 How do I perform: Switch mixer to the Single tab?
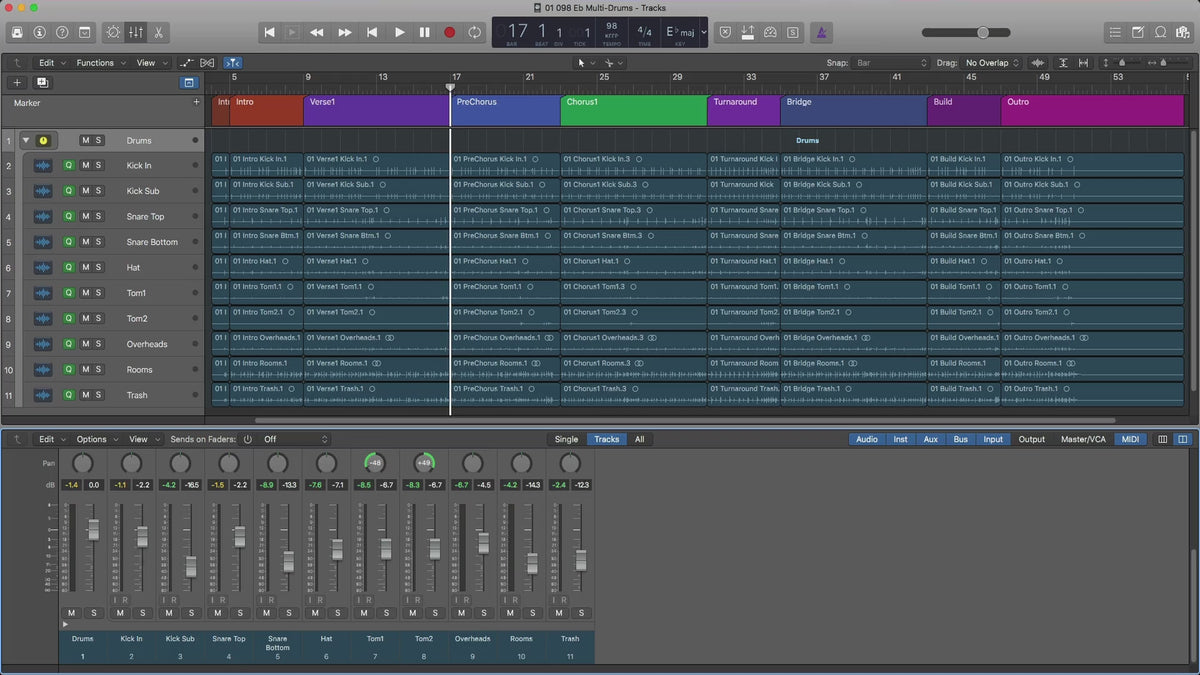coord(566,439)
